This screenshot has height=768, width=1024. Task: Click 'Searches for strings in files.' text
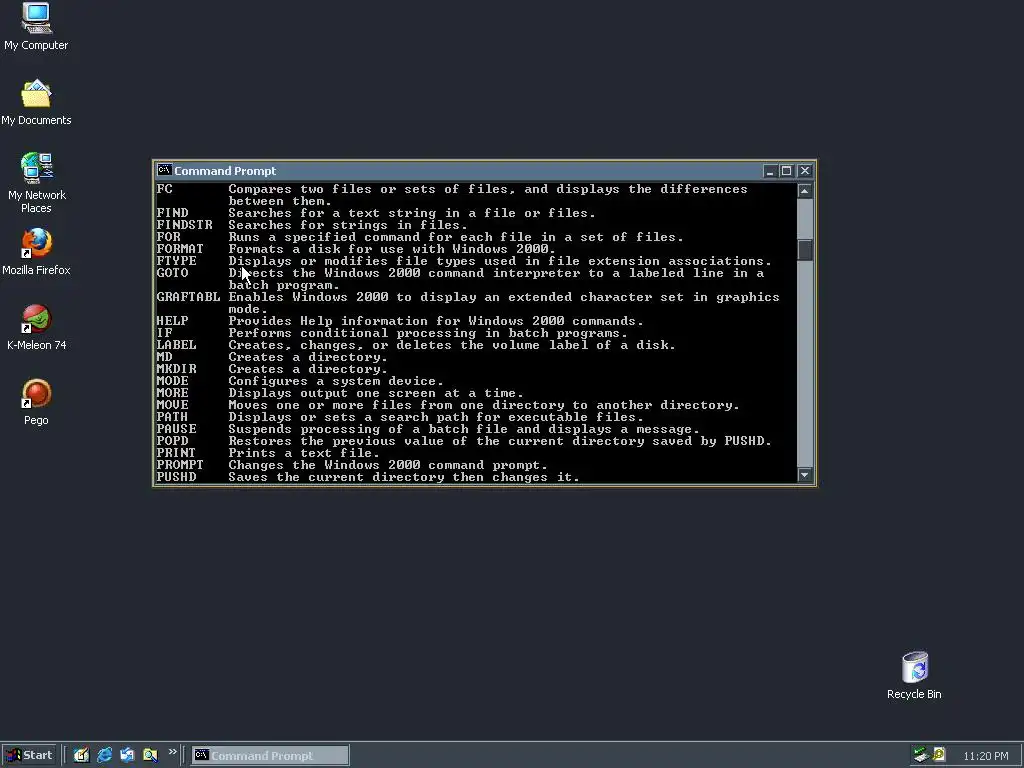[x=348, y=225]
